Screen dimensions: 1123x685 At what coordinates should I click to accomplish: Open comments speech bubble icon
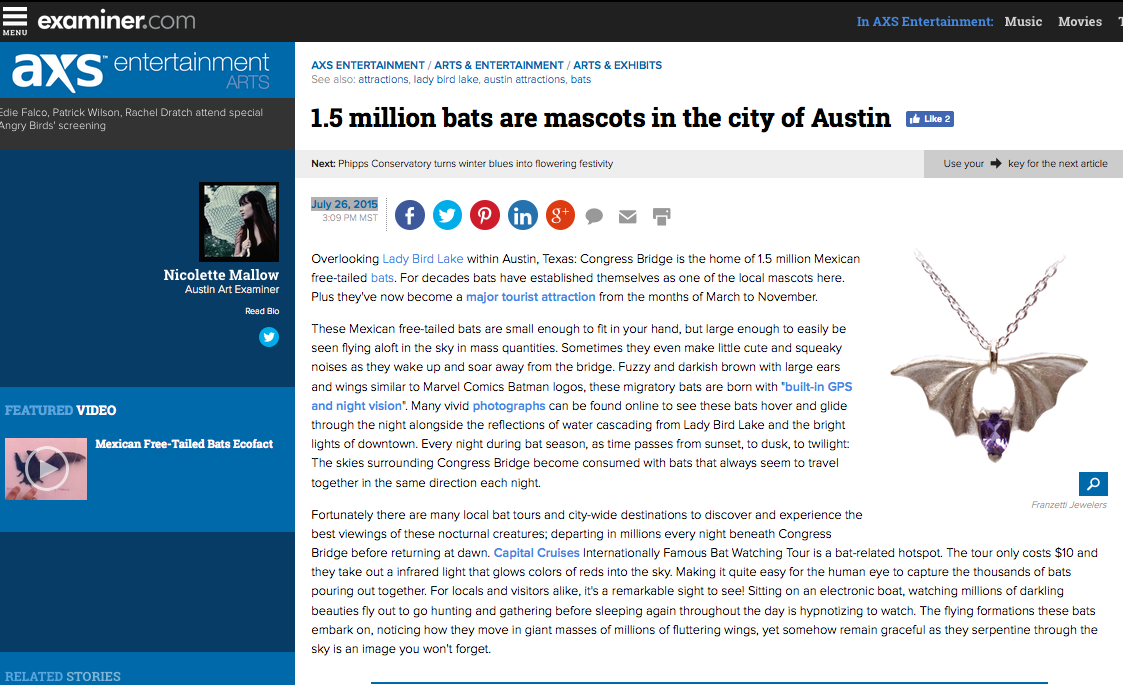point(594,216)
